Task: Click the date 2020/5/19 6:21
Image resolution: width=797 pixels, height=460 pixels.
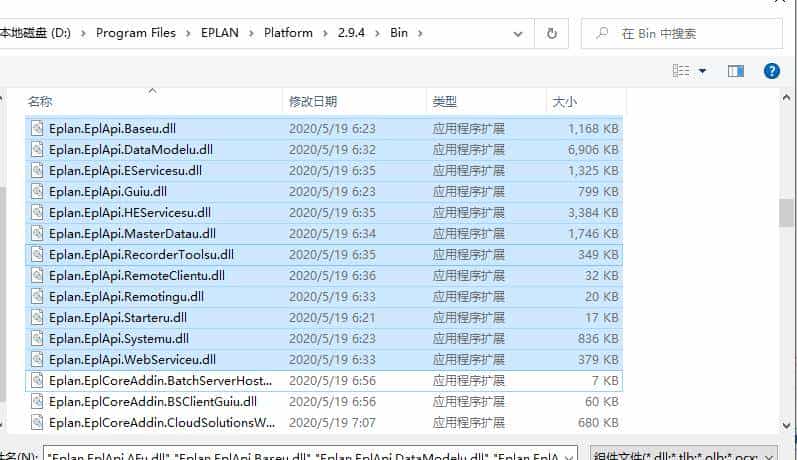Action: 332,318
